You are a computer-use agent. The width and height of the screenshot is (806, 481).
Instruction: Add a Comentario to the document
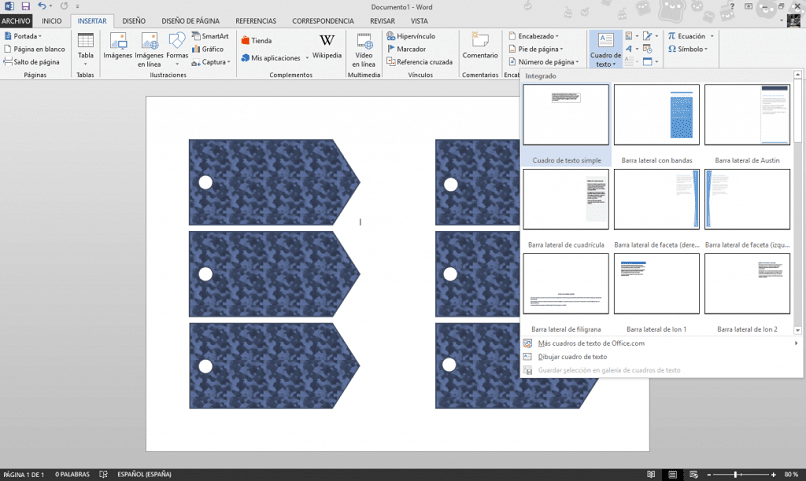[x=480, y=46]
